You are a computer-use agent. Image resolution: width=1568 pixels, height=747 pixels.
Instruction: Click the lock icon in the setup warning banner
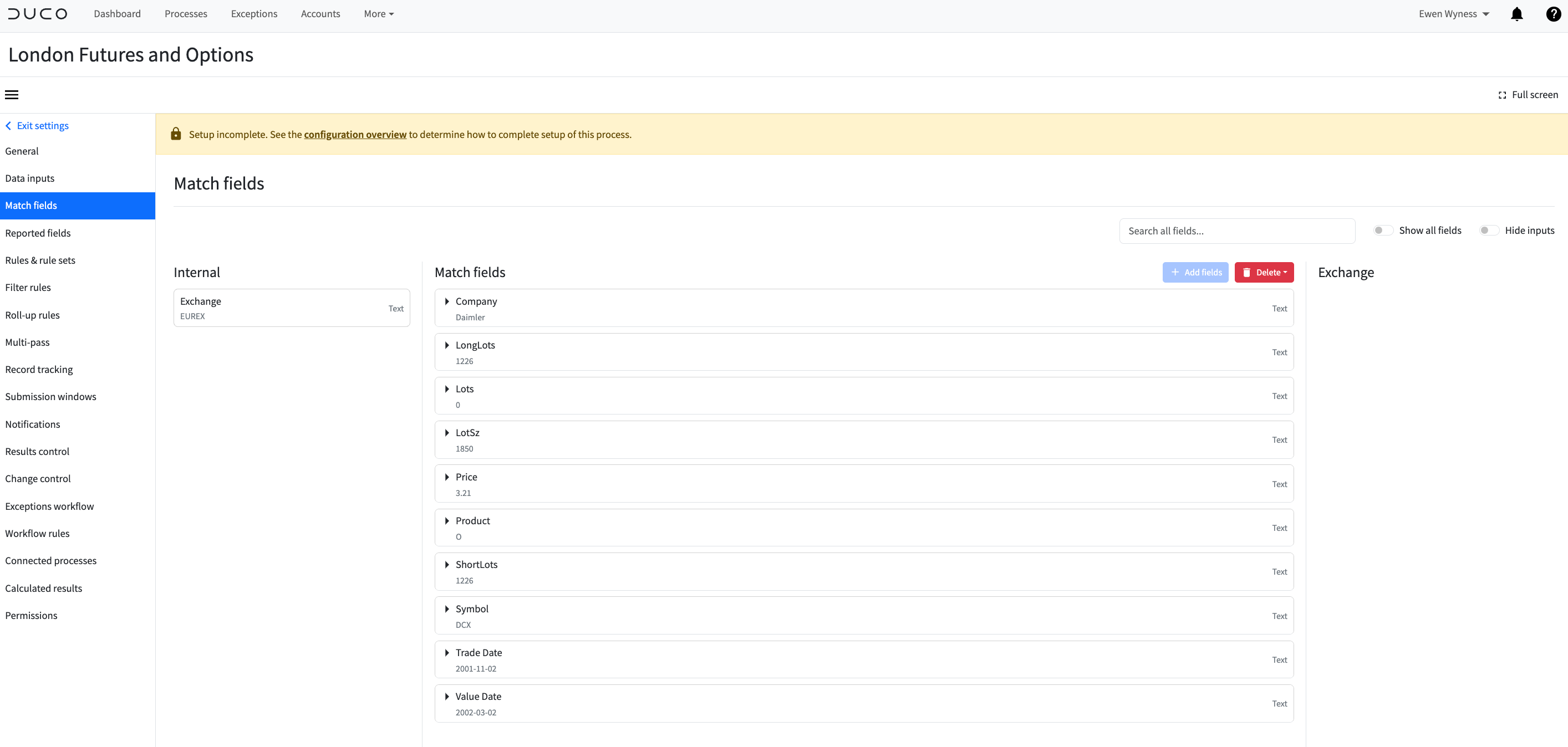176,133
